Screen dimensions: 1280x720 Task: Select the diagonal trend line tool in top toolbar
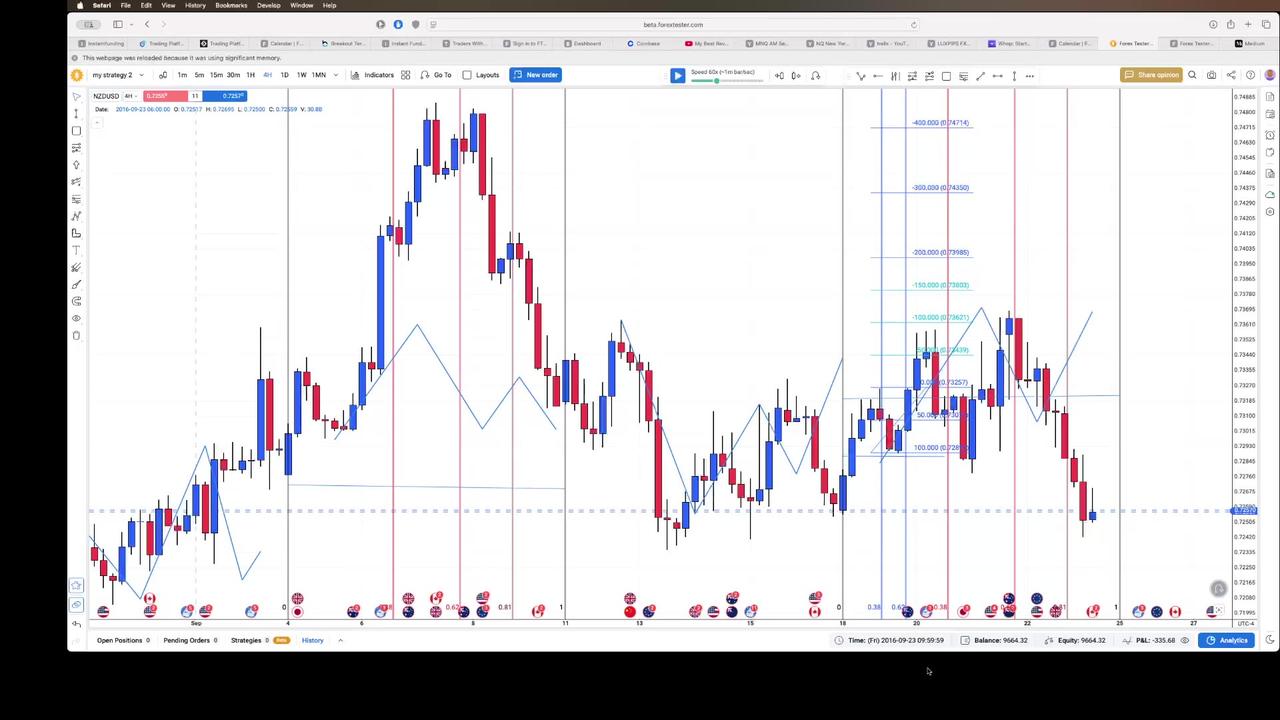[x=980, y=76]
